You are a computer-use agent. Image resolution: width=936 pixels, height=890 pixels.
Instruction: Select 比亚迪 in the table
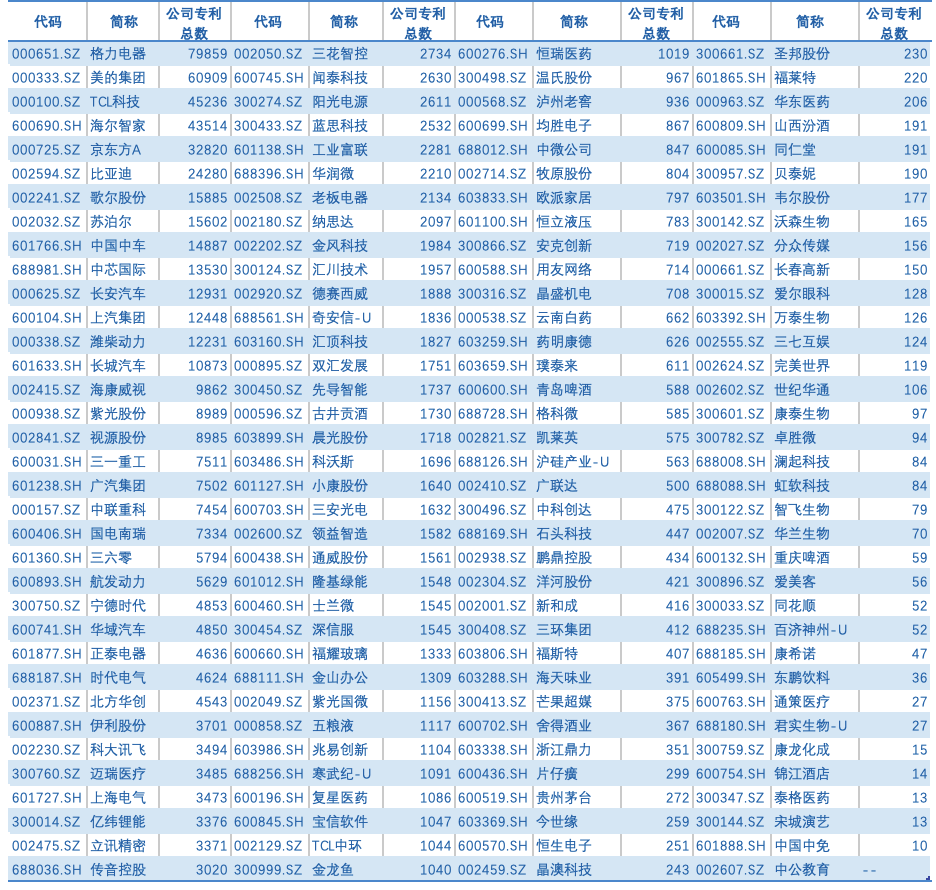[x=111, y=174]
